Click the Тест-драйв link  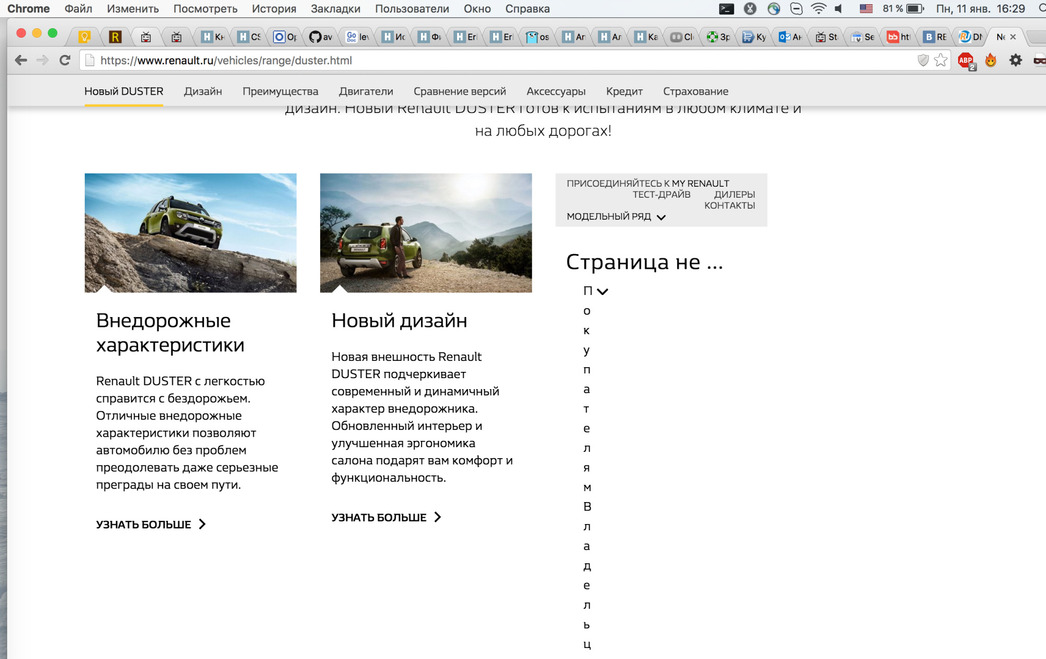[x=661, y=195]
